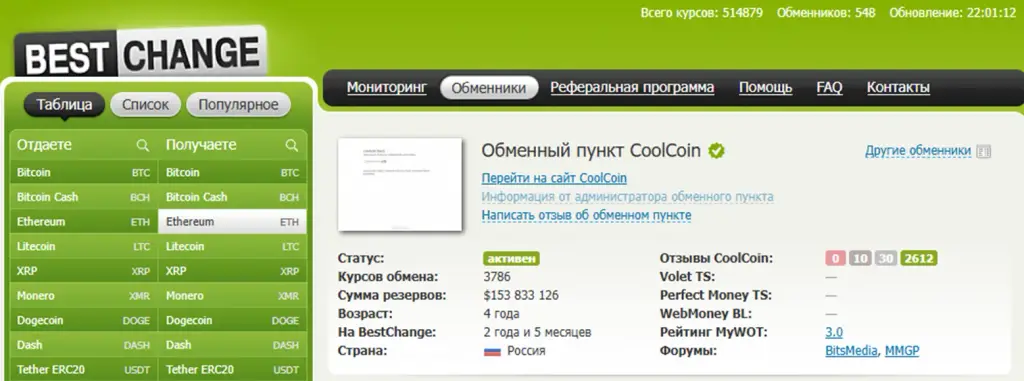Click the gray 30 reviews badge
Screen dimensions: 1024x381
click(886, 259)
